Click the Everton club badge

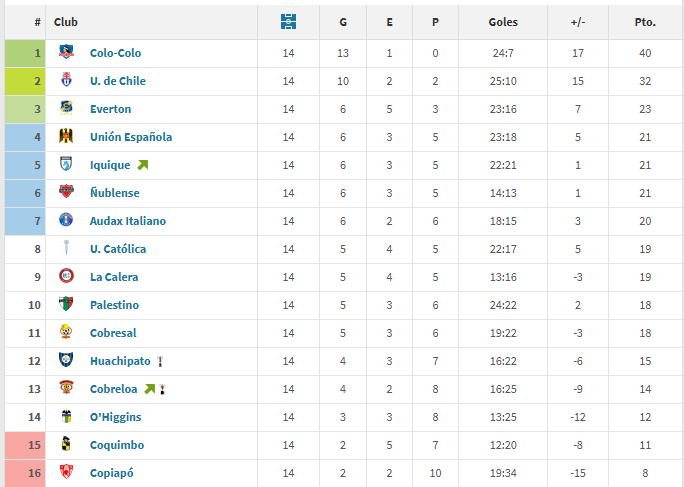coord(66,108)
